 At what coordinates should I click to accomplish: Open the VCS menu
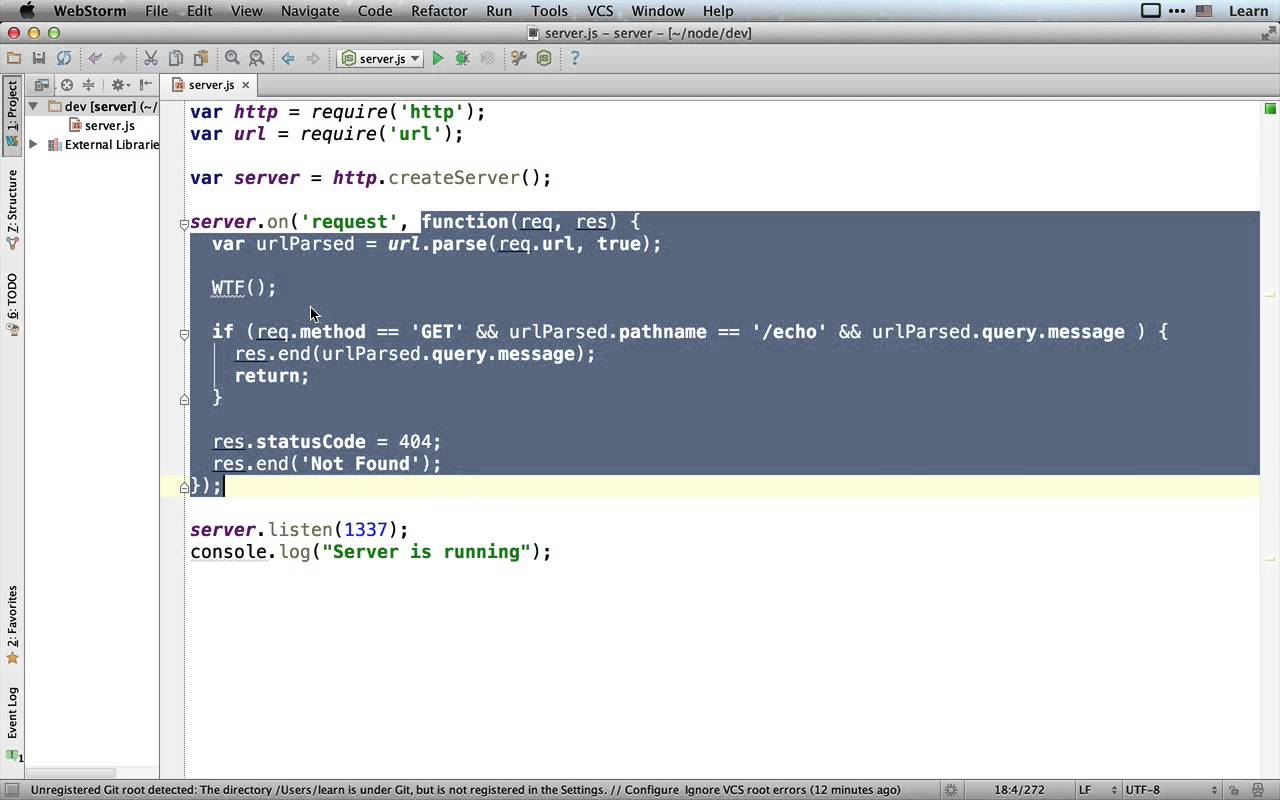[600, 11]
